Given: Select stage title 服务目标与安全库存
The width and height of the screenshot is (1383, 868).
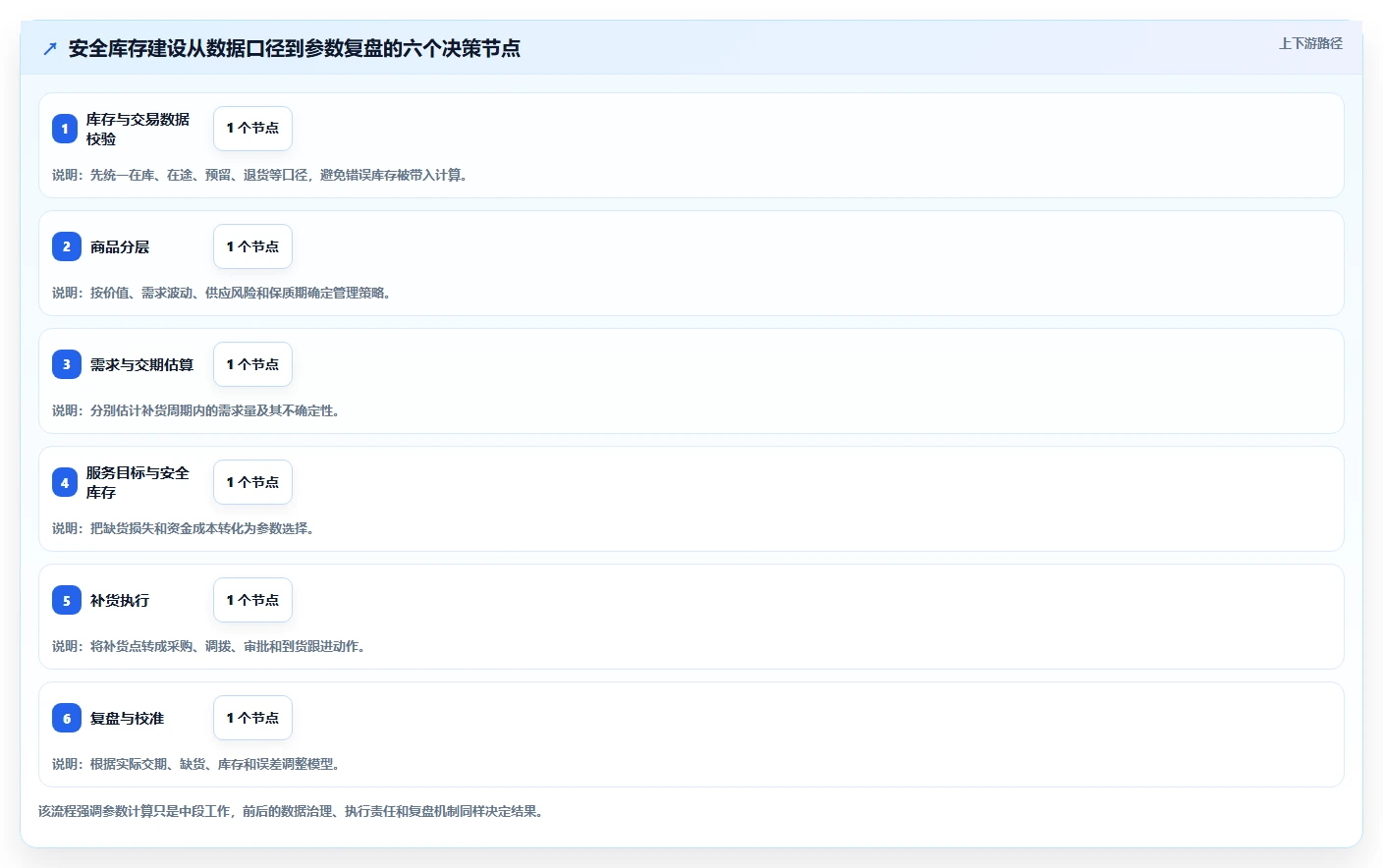Looking at the screenshot, I should [x=138, y=482].
